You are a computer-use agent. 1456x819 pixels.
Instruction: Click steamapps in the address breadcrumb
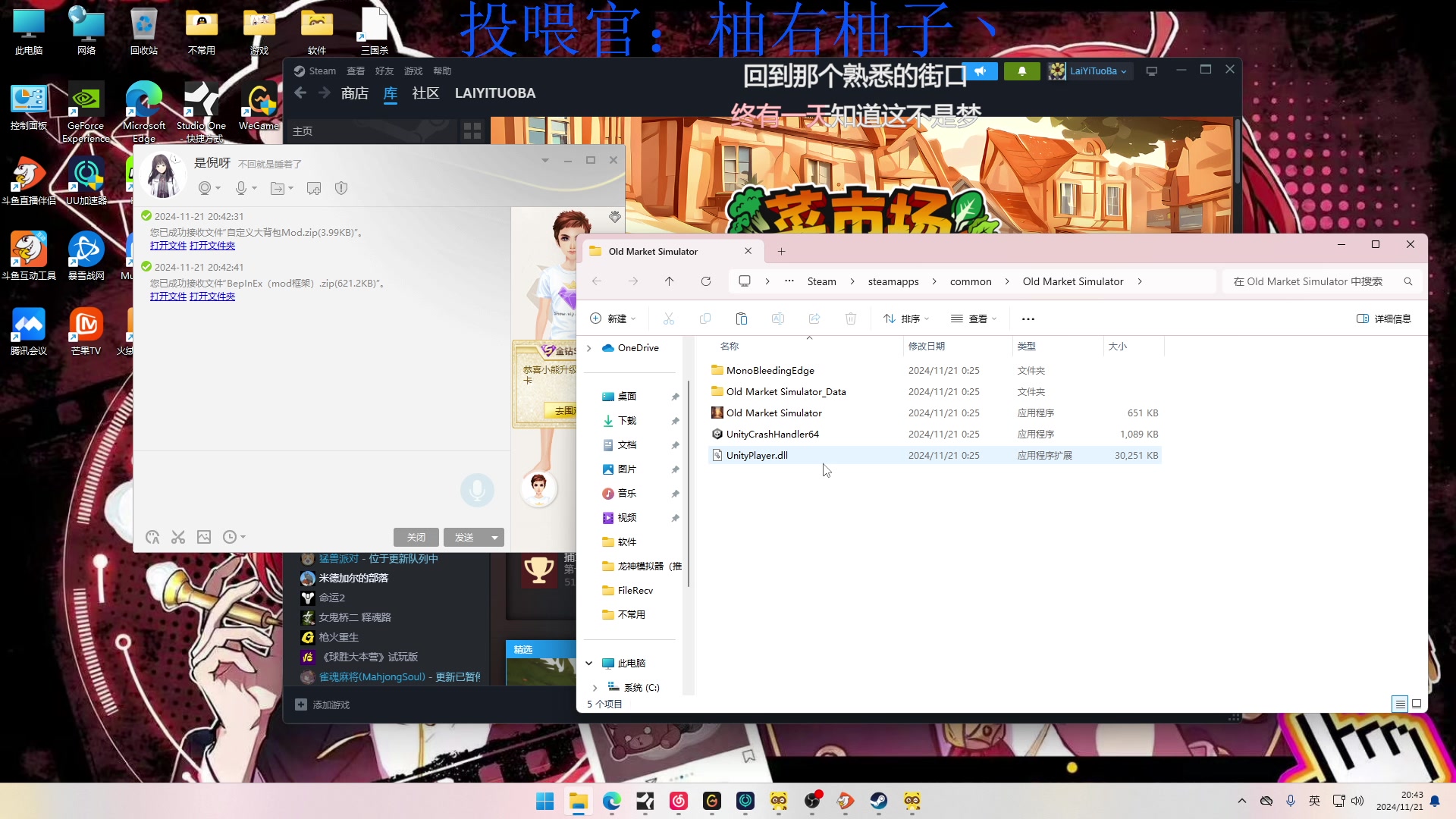pyautogui.click(x=893, y=281)
